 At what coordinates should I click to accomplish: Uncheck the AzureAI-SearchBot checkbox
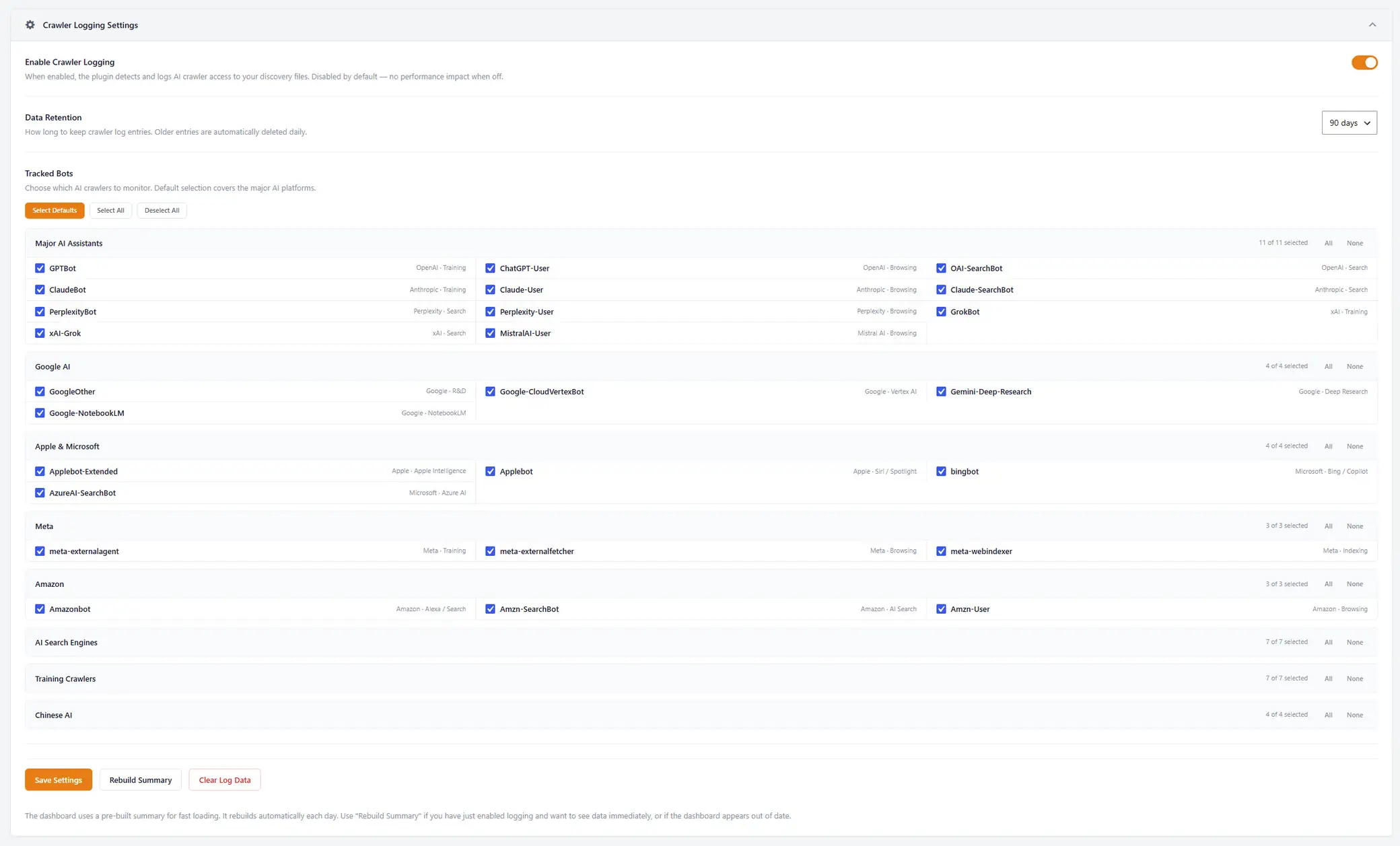pos(40,493)
